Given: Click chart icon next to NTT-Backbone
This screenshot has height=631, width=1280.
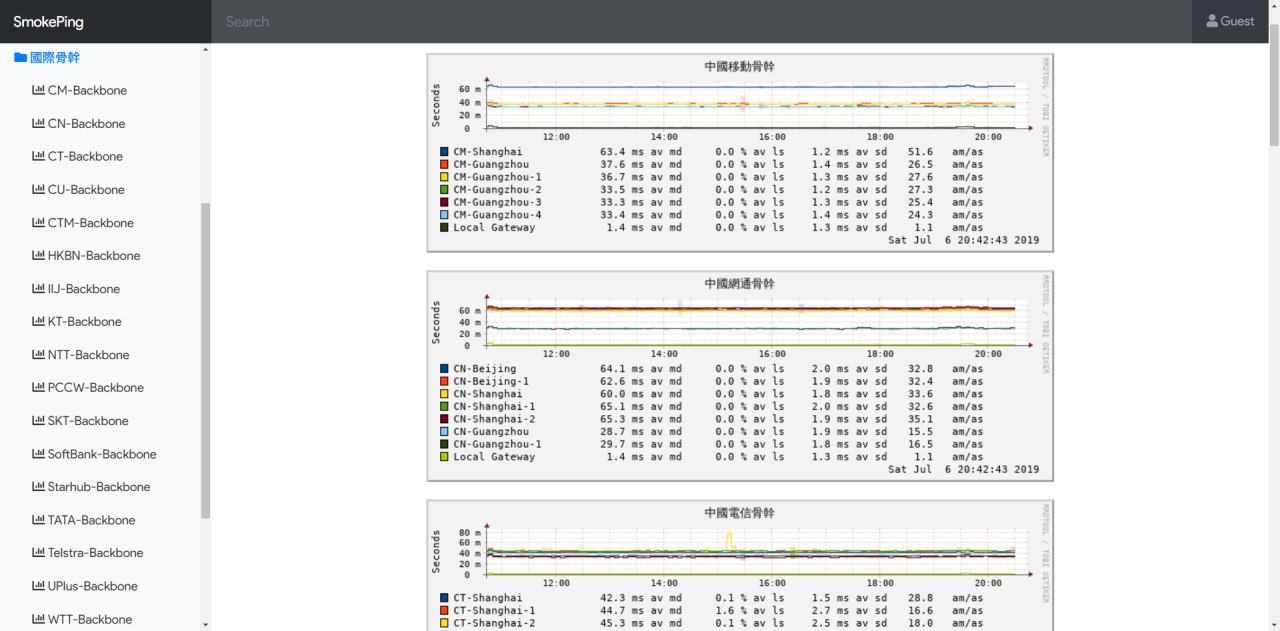Looking at the screenshot, I should [x=38, y=355].
